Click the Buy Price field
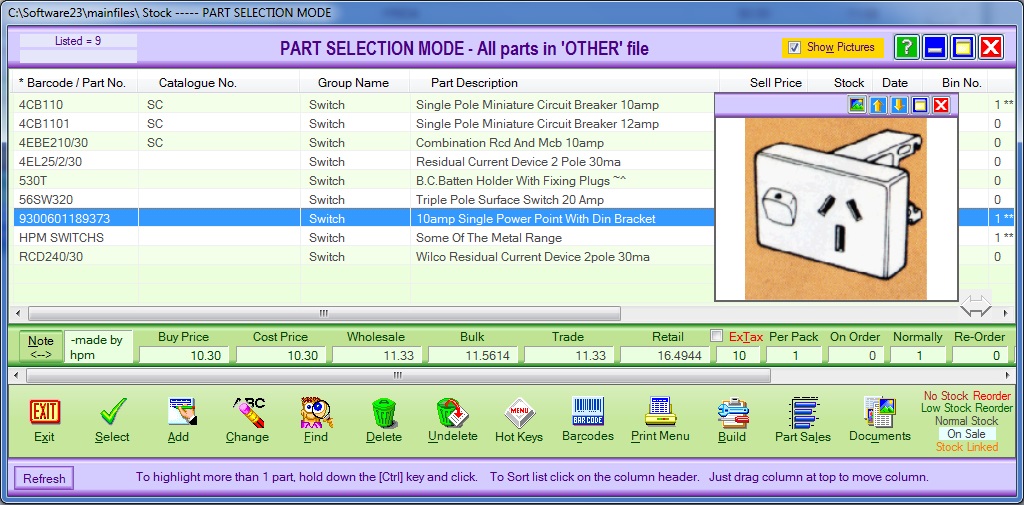This screenshot has height=505, width=1024. pyautogui.click(x=184, y=355)
